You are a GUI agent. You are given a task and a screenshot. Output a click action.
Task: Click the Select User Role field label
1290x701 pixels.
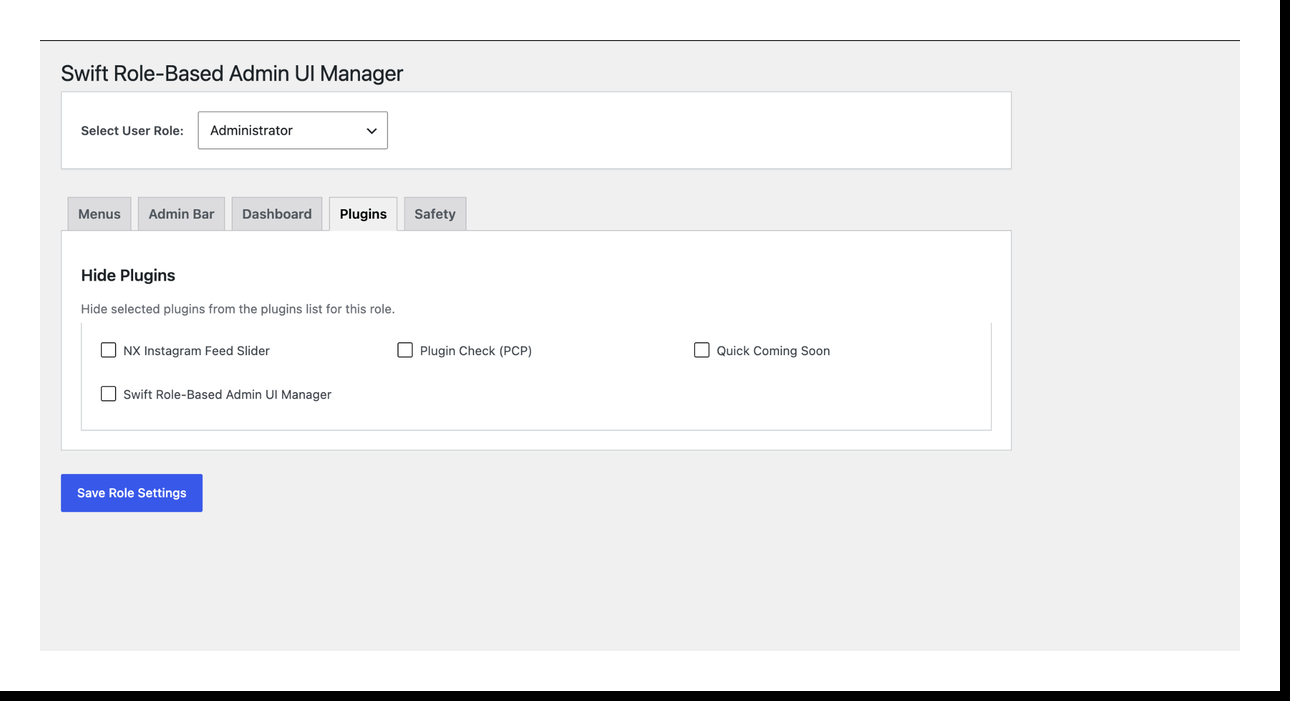[x=132, y=130]
